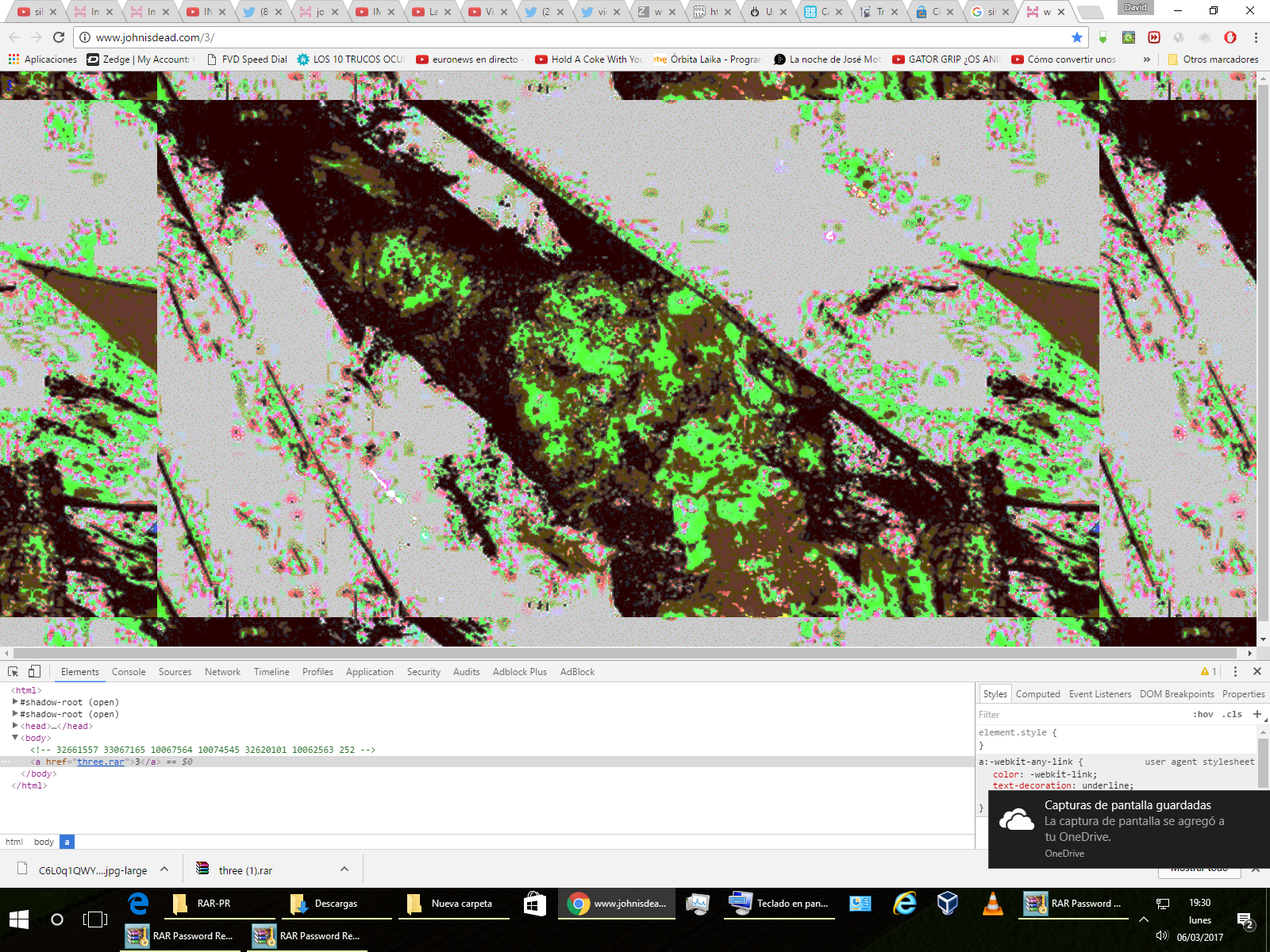
Task: Open VLC from the taskbar
Action: pyautogui.click(x=991, y=904)
